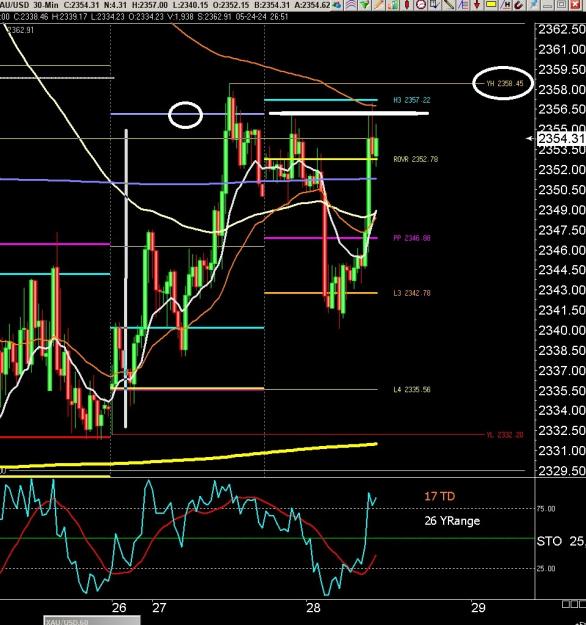Click the green funnel filter icon
The height and width of the screenshot is (625, 586).
click(x=364, y=4)
